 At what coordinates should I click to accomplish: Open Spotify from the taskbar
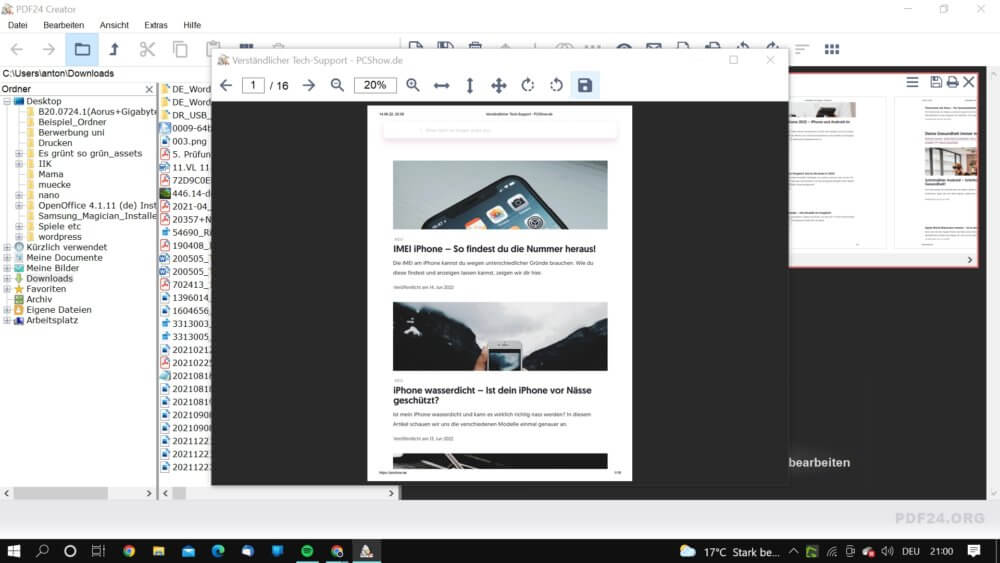307,551
